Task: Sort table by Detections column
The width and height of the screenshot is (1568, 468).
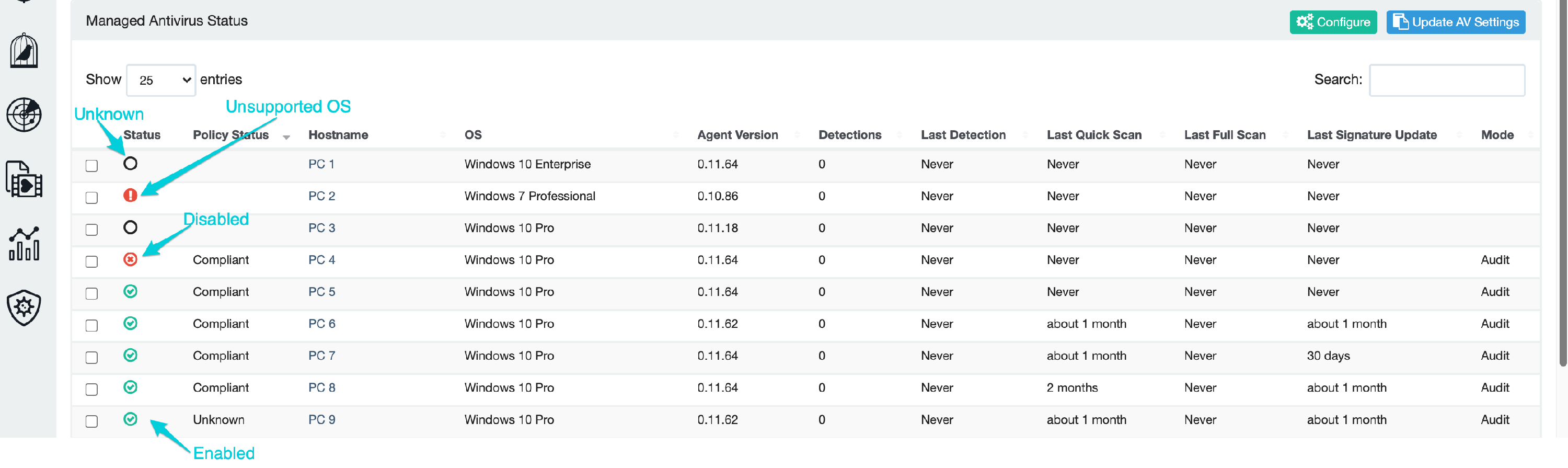Action: point(850,135)
